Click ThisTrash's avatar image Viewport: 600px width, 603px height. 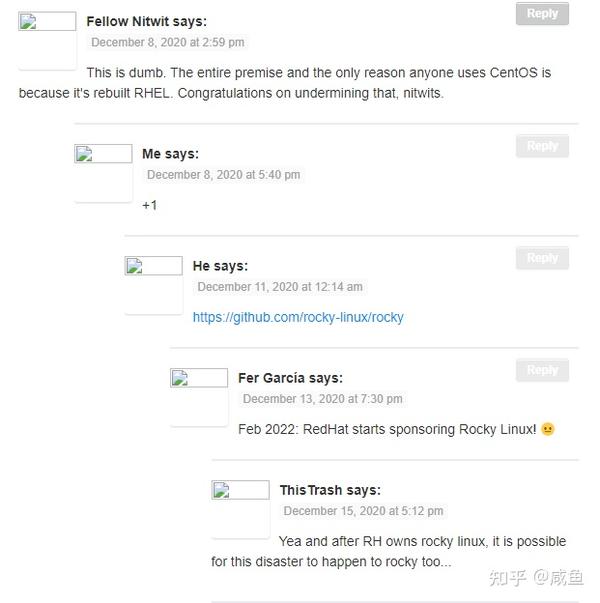tap(240, 509)
